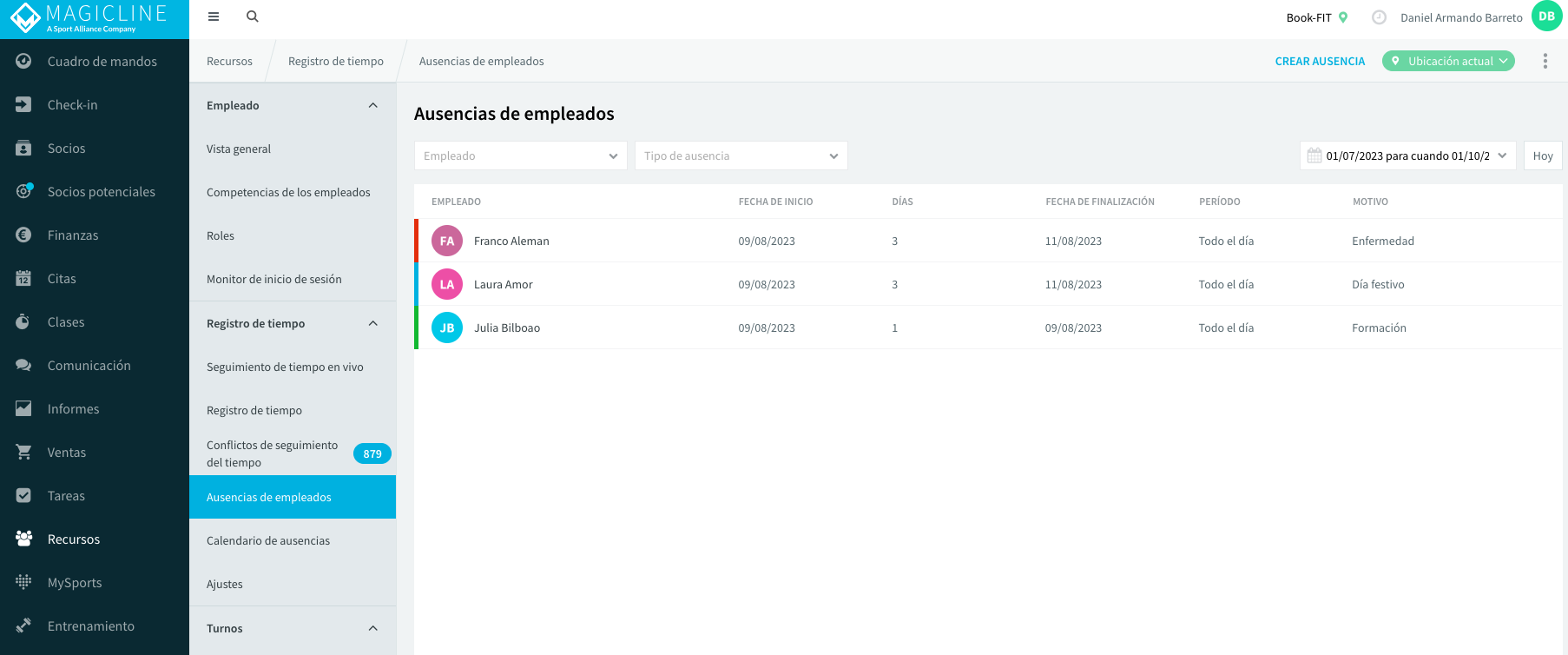Click CREAR AUSENCIA
Image resolution: width=1568 pixels, height=655 pixels.
[x=1320, y=61]
